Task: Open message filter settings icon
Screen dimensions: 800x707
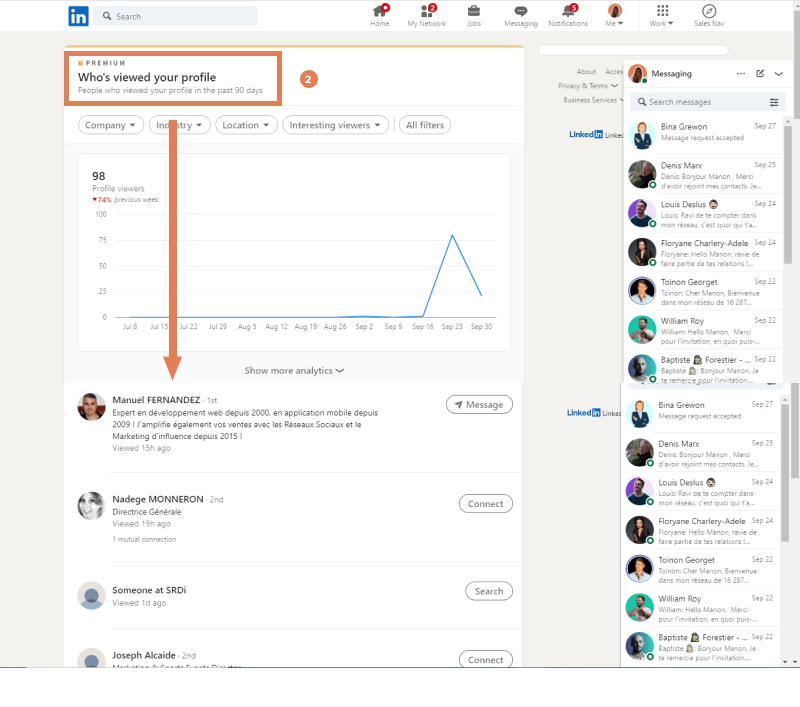Action: pos(774,102)
